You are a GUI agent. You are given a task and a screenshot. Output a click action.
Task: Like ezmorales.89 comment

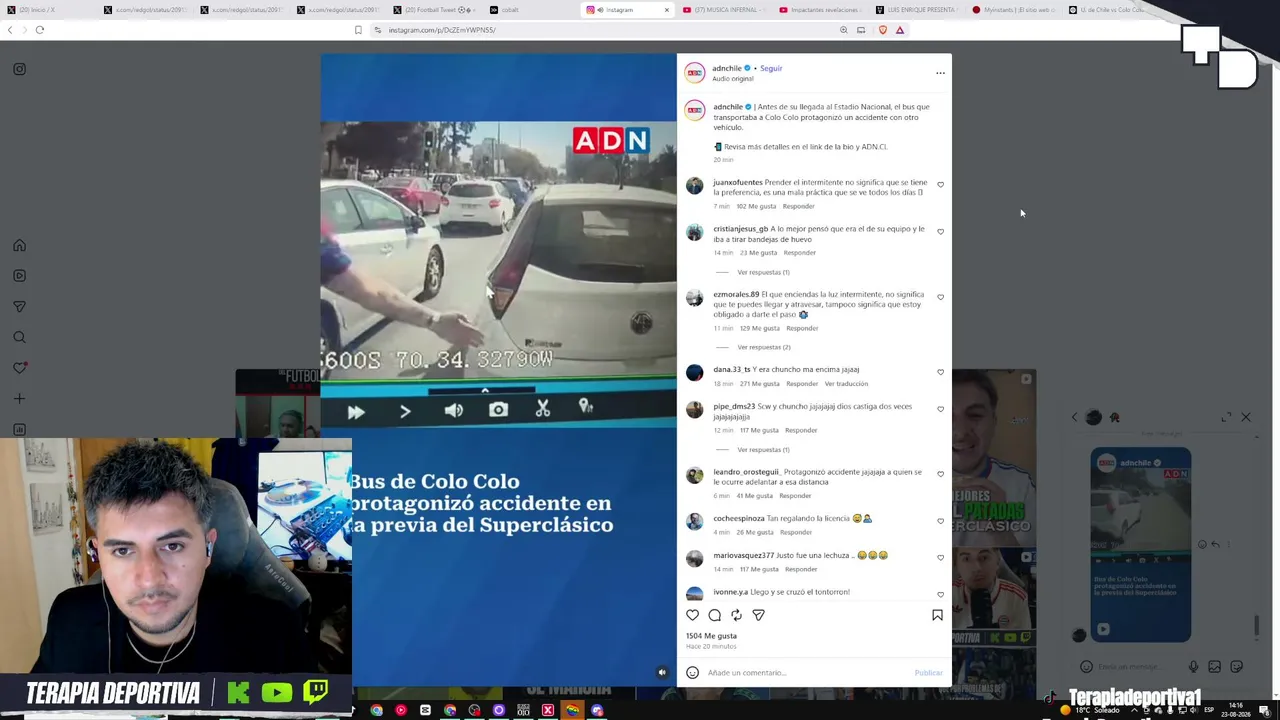click(940, 297)
